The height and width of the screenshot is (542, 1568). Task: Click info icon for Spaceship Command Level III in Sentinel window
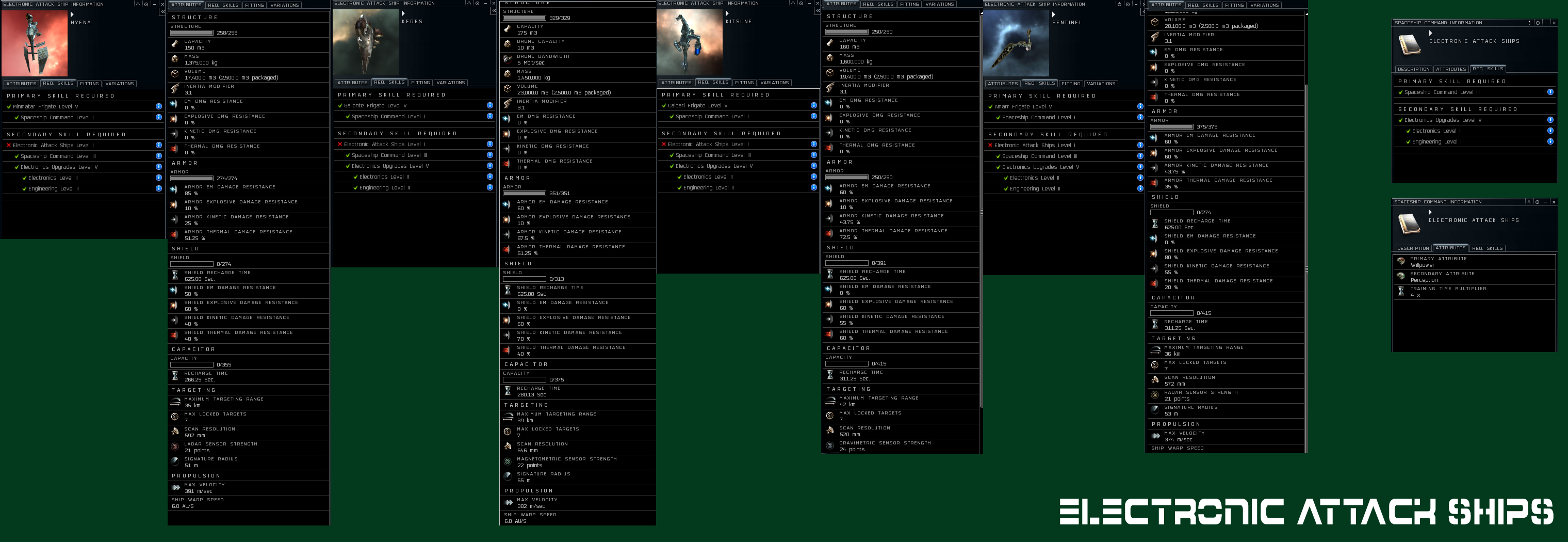1140,156
